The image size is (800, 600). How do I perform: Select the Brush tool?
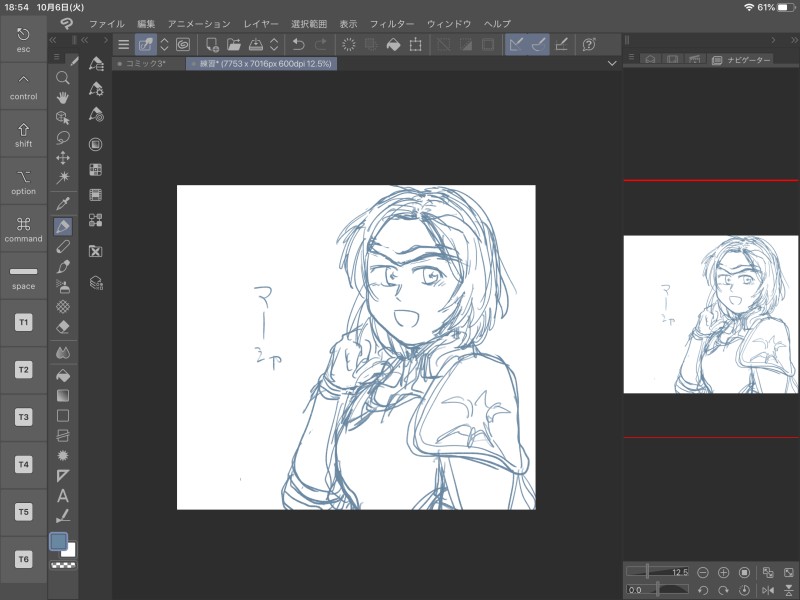(63, 266)
